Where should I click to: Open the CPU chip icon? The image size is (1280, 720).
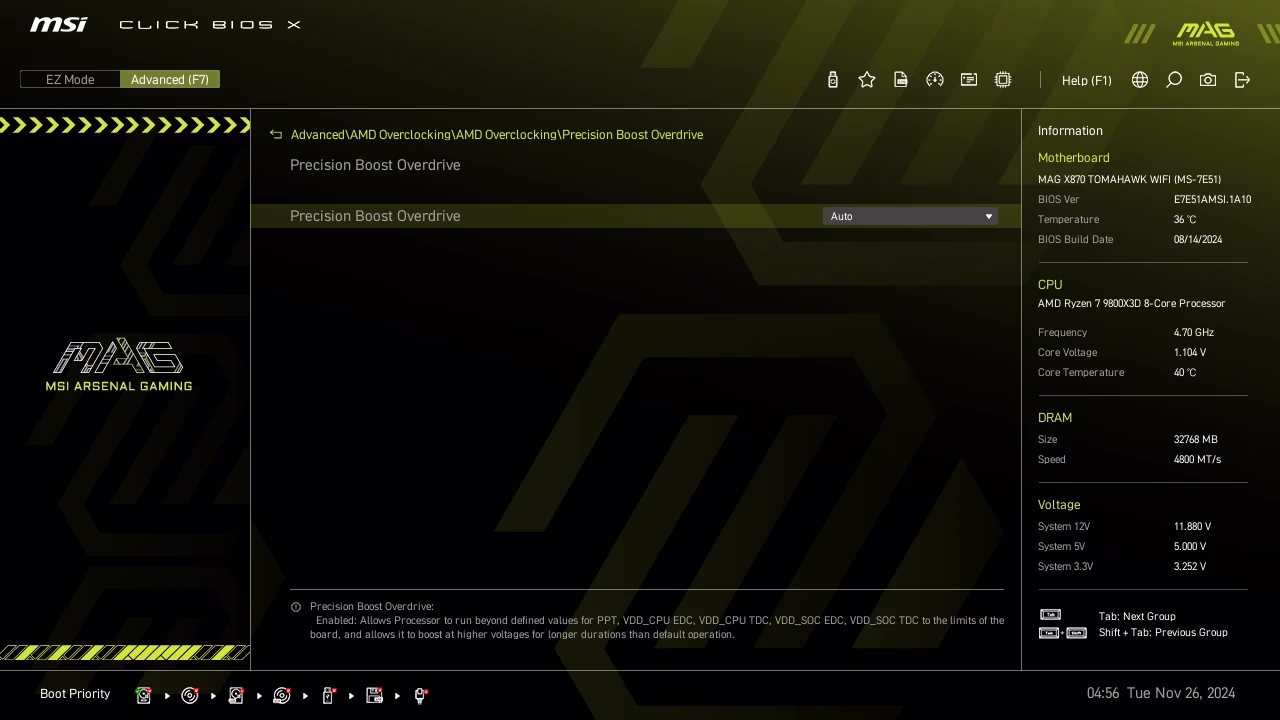(1003, 80)
